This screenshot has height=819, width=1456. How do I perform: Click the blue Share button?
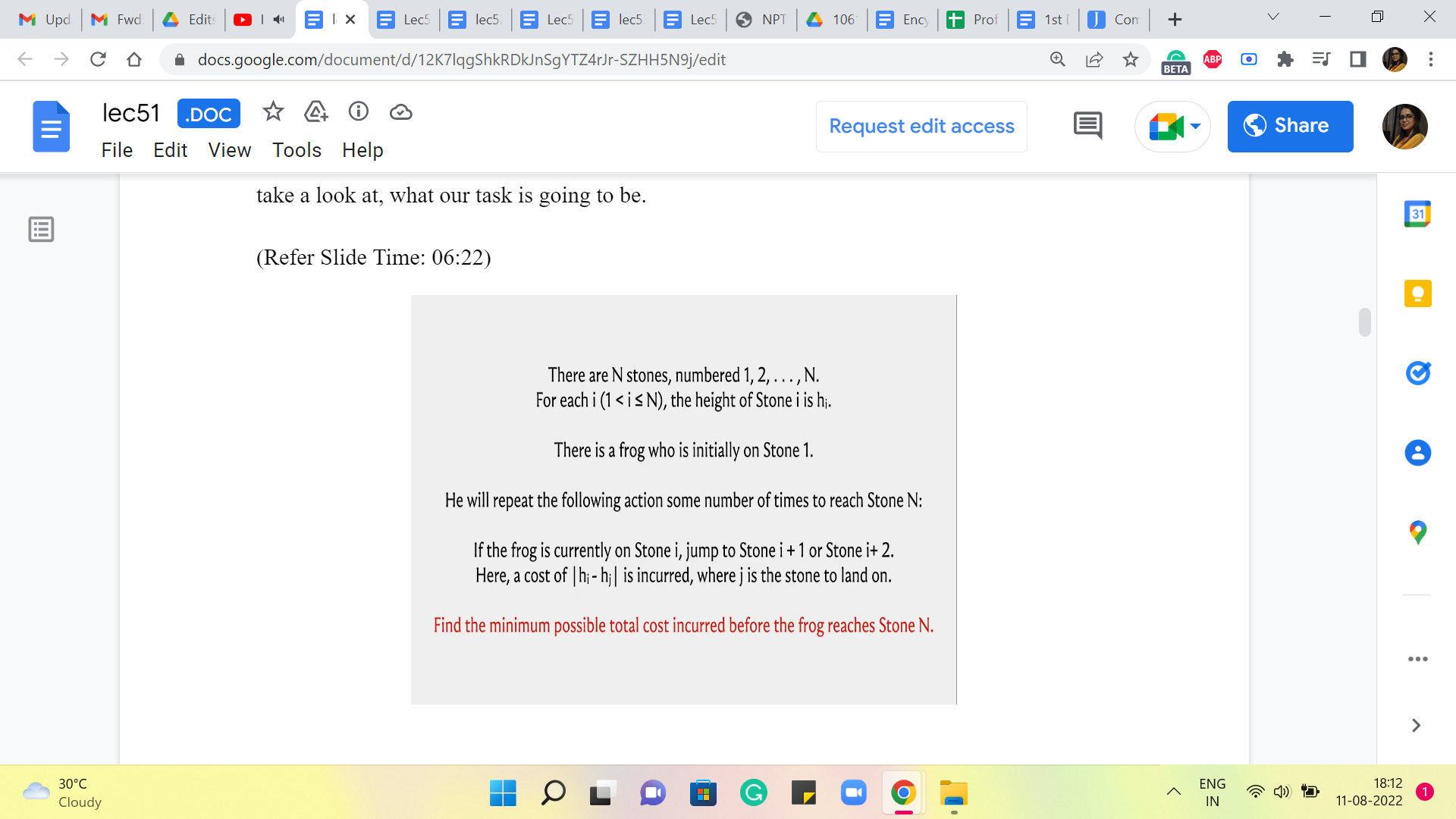pos(1289,127)
